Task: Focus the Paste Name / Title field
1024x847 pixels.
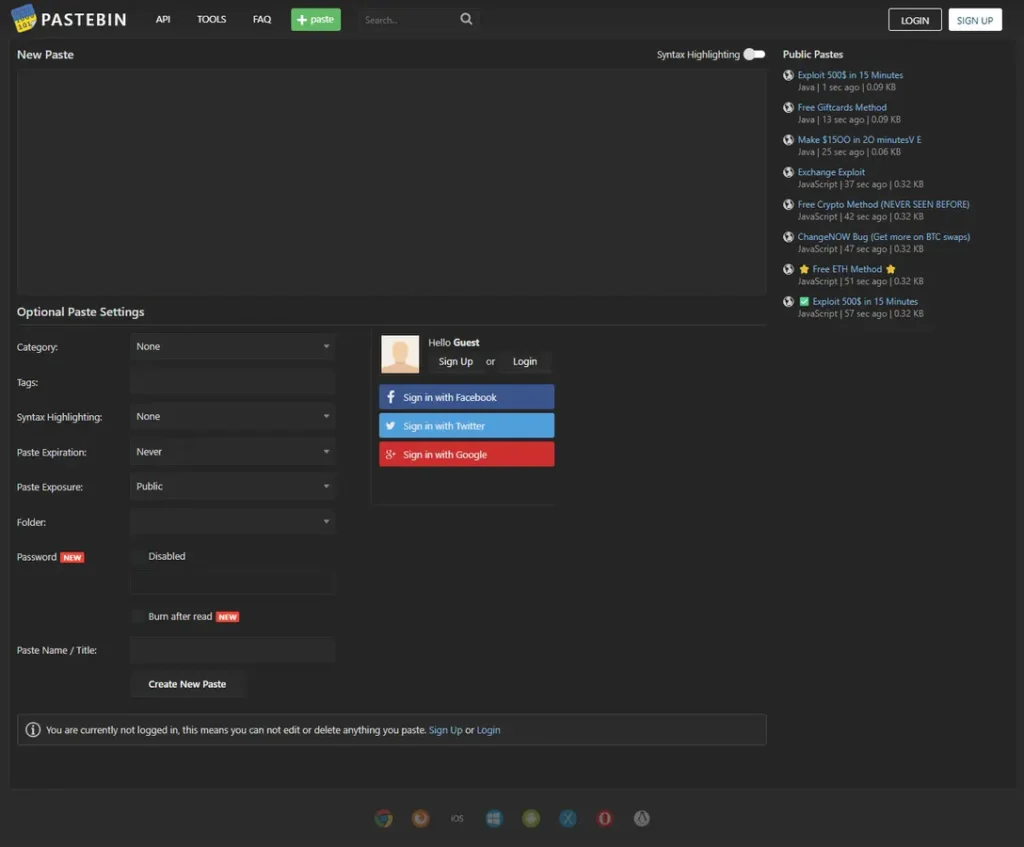Action: tap(232, 650)
